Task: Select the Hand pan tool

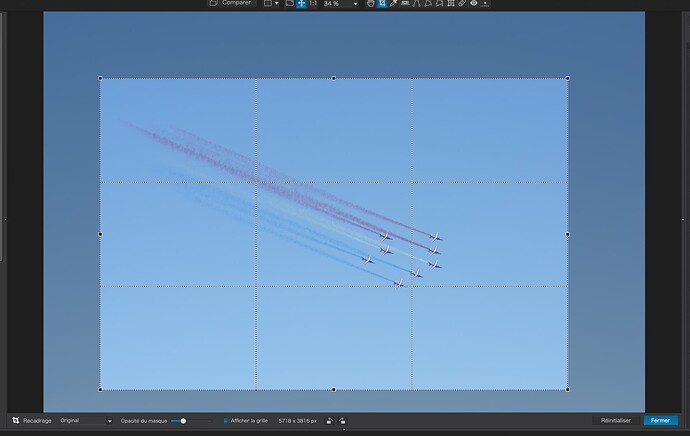Action: click(x=371, y=3)
